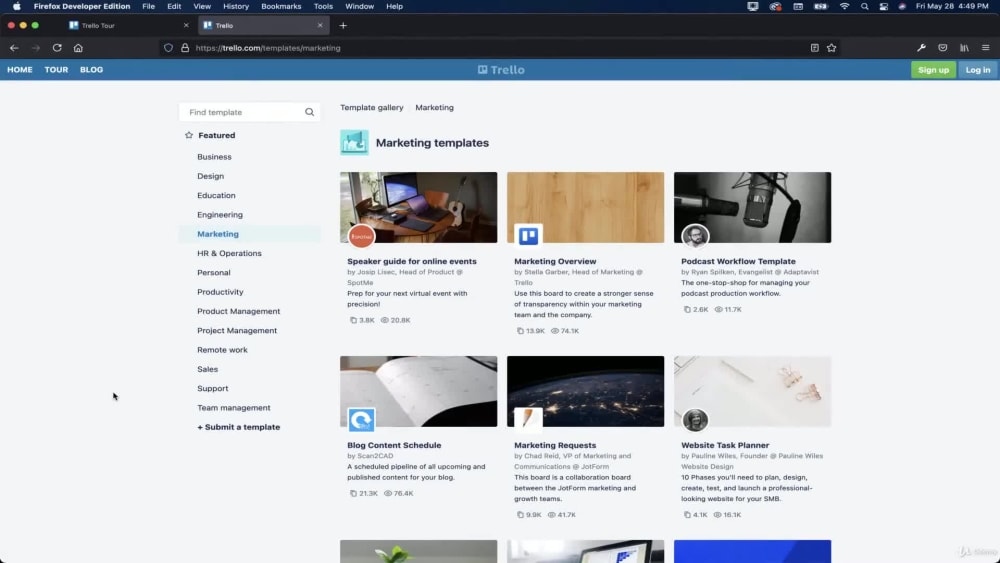This screenshot has height=563, width=1000.
Task: Open the Bookmarks menu
Action: [x=281, y=6]
